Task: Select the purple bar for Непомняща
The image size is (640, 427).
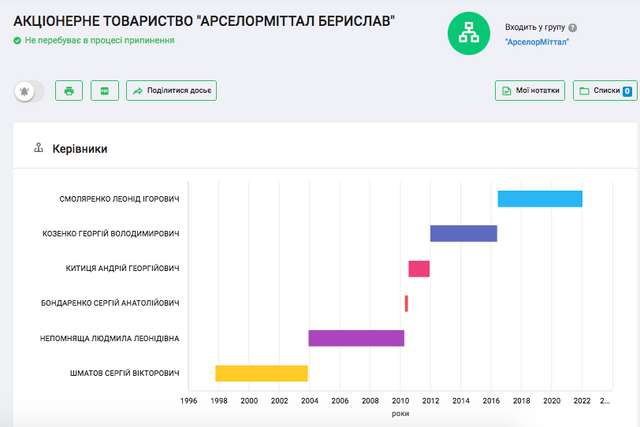Action: 356,338
